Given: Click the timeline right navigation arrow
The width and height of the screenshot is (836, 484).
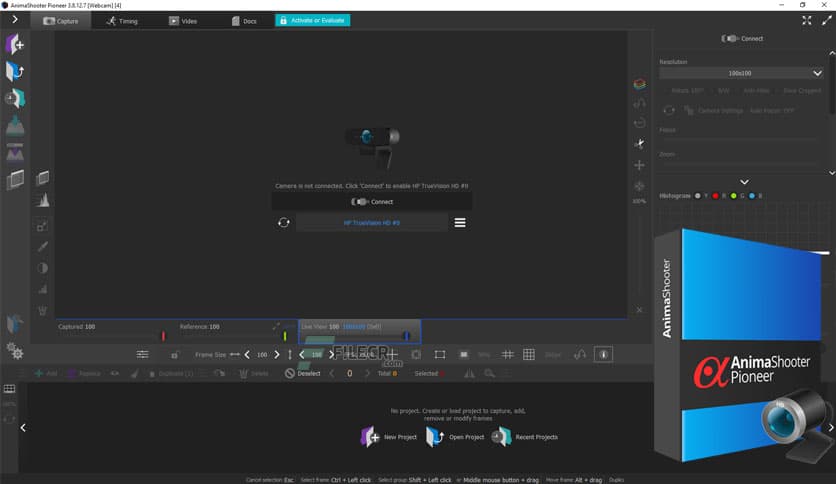Looking at the screenshot, I should [831, 427].
